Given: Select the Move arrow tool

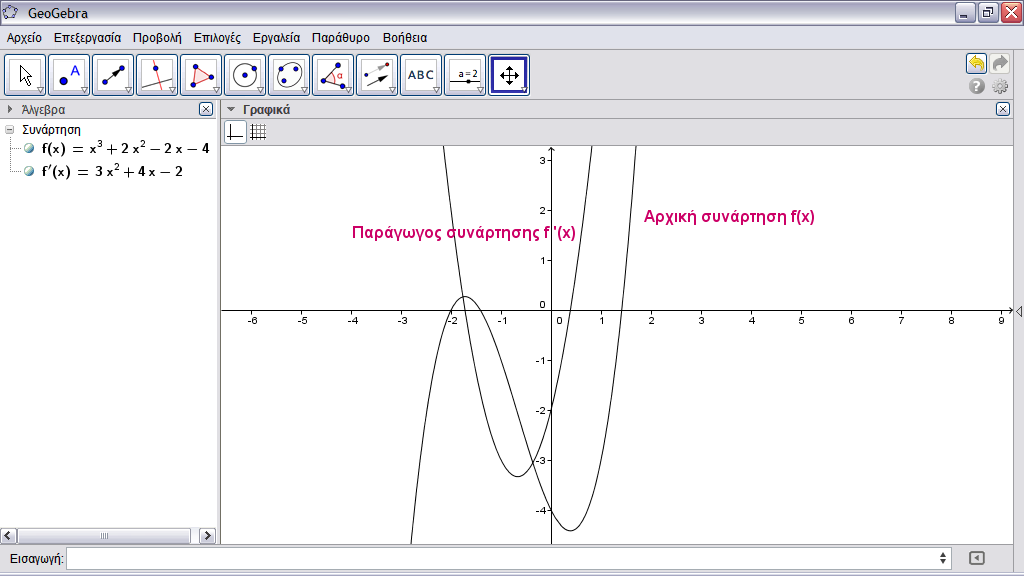Looking at the screenshot, I should [x=25, y=75].
